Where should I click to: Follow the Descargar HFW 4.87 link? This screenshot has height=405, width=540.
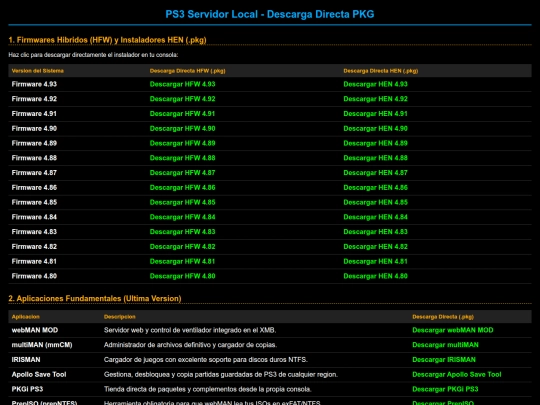(x=183, y=173)
